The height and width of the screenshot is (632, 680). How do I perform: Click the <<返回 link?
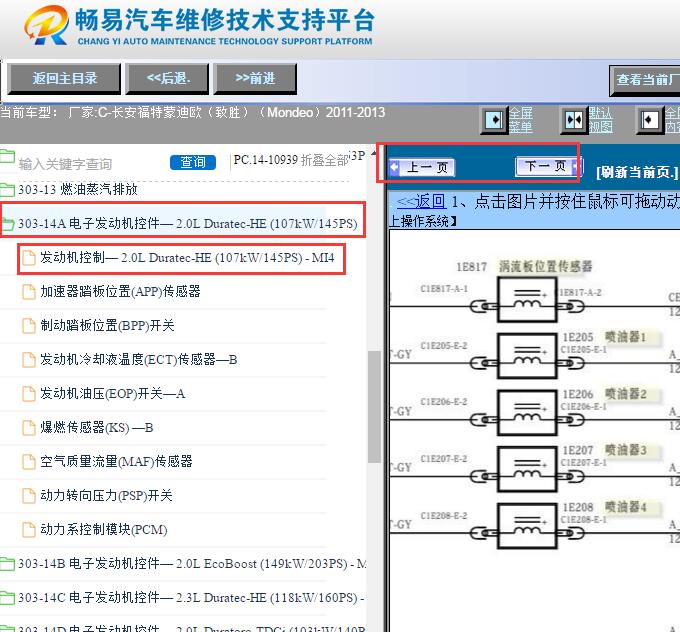[421, 201]
